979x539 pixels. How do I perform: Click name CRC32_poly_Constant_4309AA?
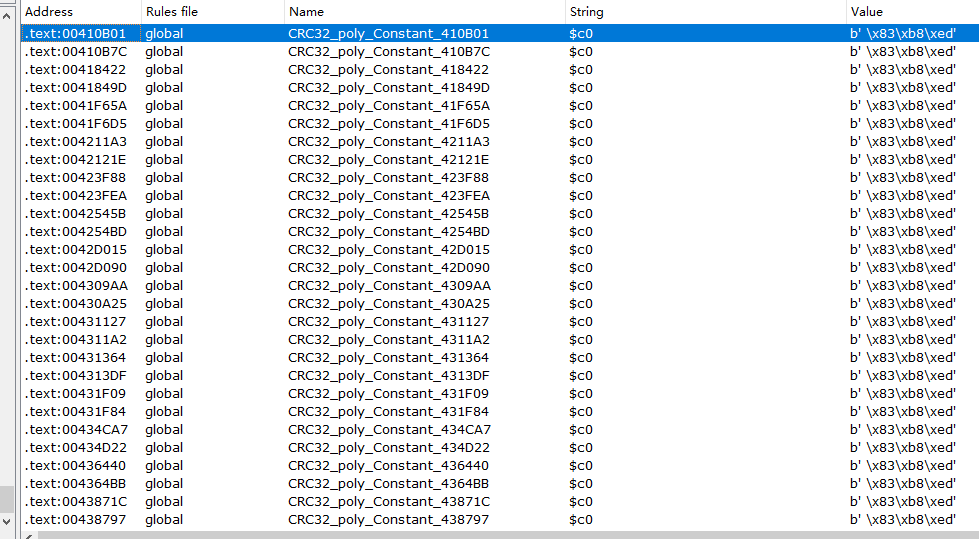tap(389, 286)
